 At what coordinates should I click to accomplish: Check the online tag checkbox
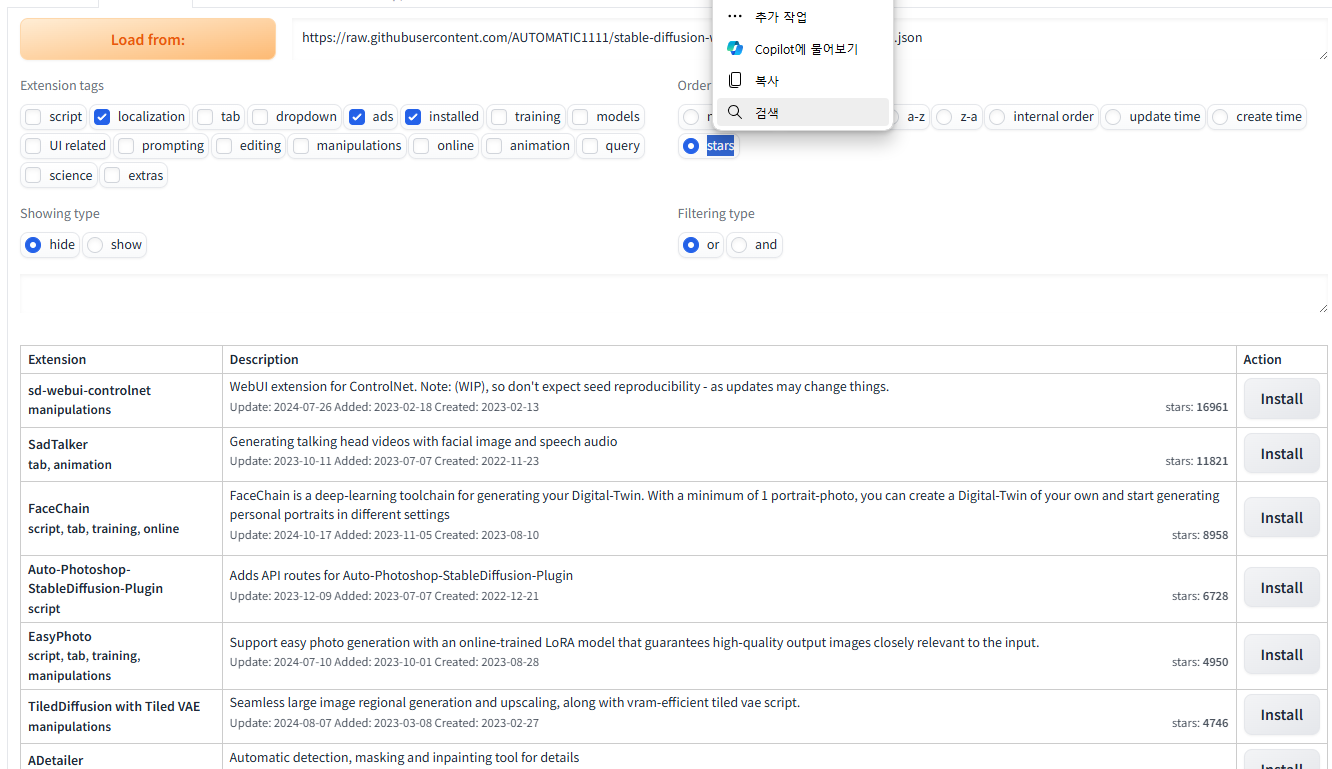(x=421, y=146)
